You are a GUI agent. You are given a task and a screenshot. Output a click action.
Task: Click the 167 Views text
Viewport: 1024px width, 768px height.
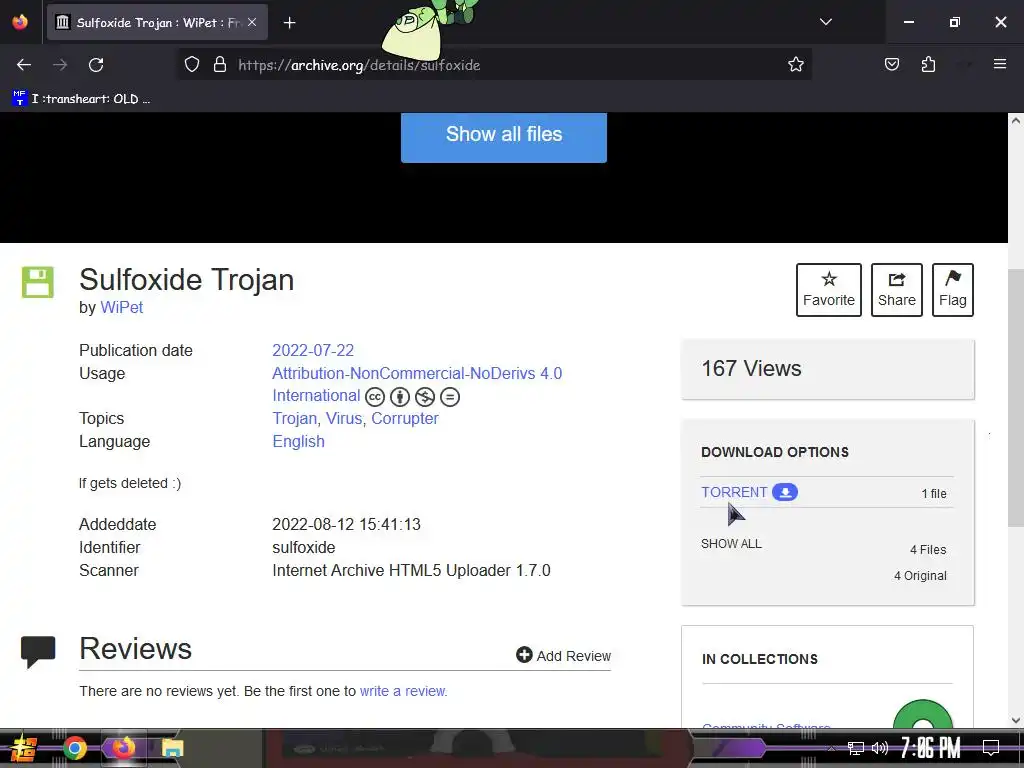click(x=751, y=369)
